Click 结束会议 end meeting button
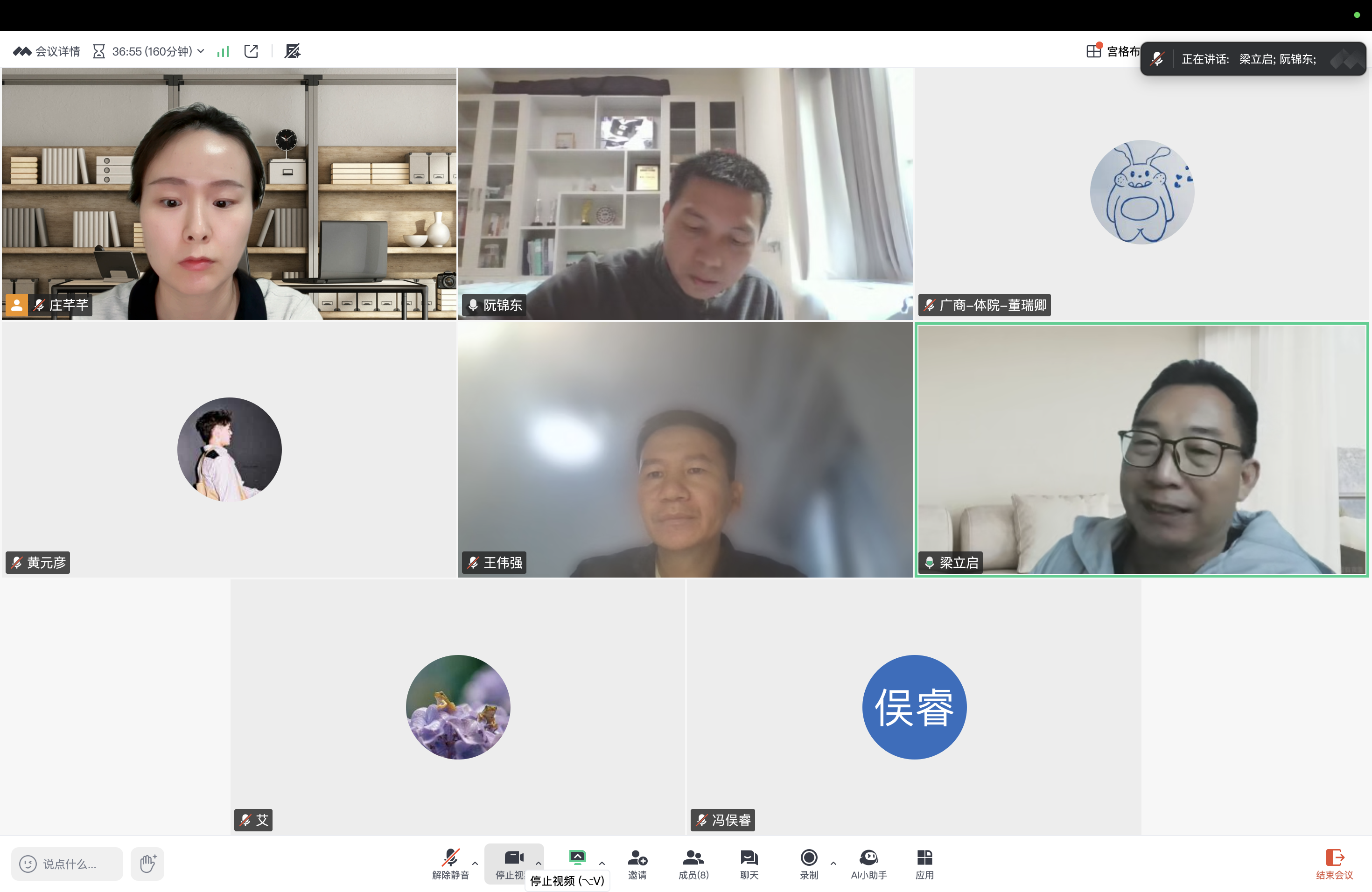1372x892 pixels. (x=1334, y=863)
